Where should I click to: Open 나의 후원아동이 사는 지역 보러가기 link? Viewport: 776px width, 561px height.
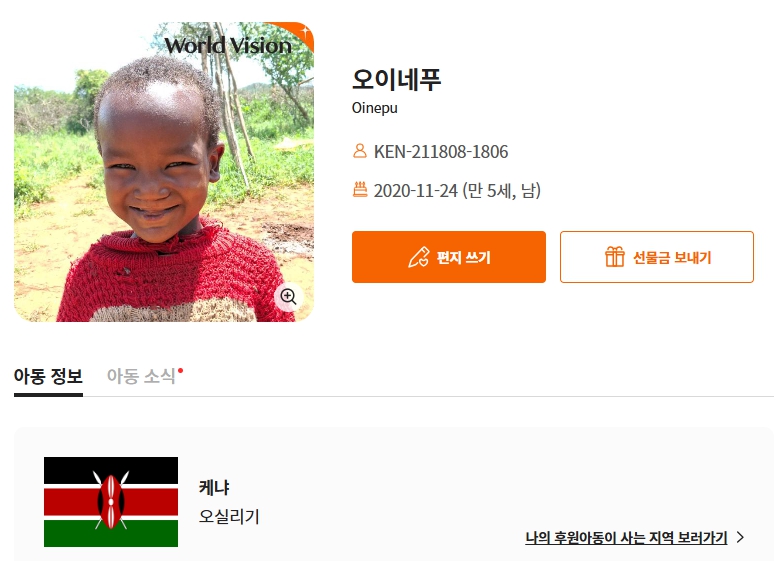pyautogui.click(x=626, y=538)
